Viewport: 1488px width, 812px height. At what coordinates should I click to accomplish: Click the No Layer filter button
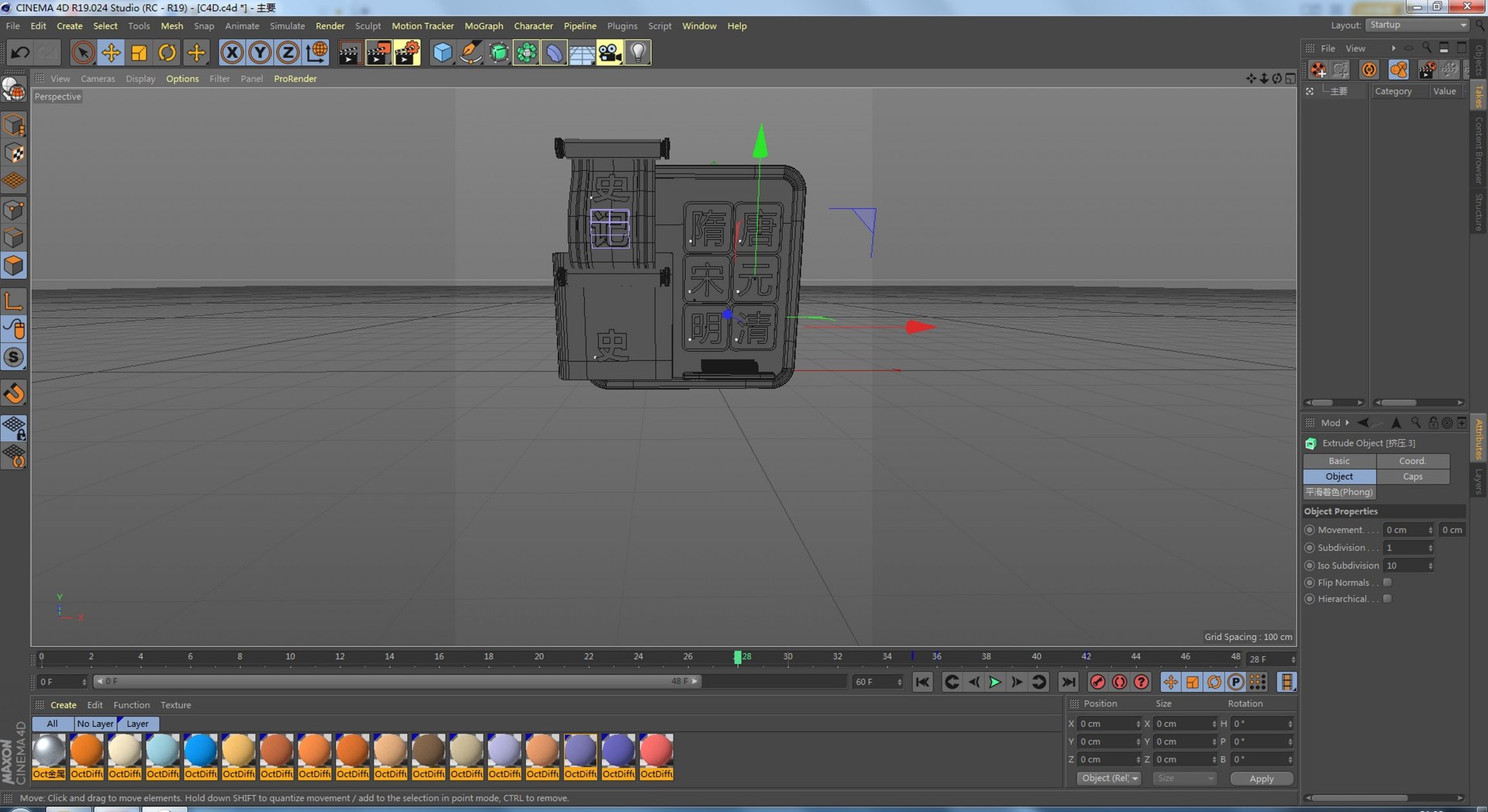coord(95,724)
